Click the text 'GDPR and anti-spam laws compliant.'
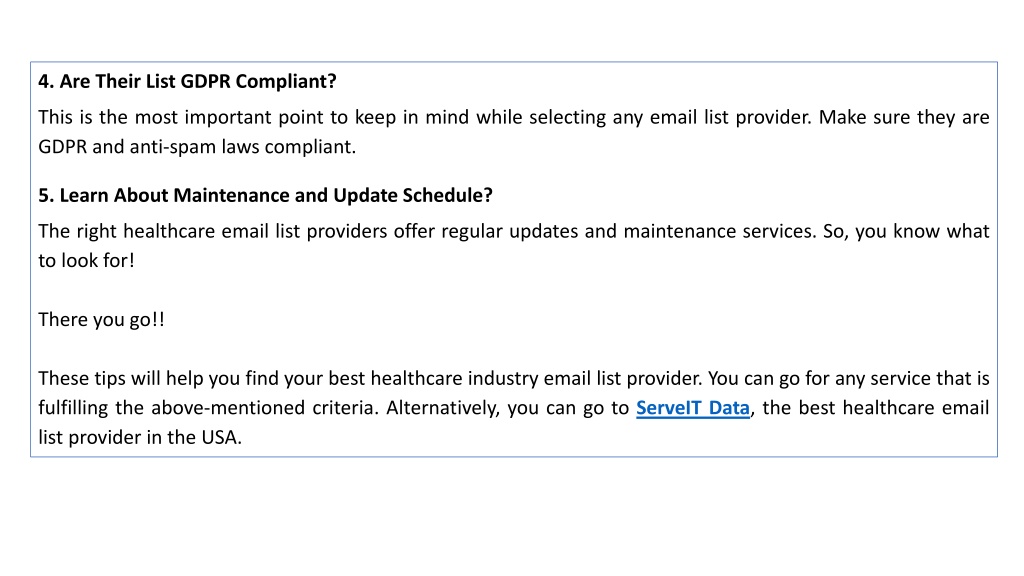 197,147
